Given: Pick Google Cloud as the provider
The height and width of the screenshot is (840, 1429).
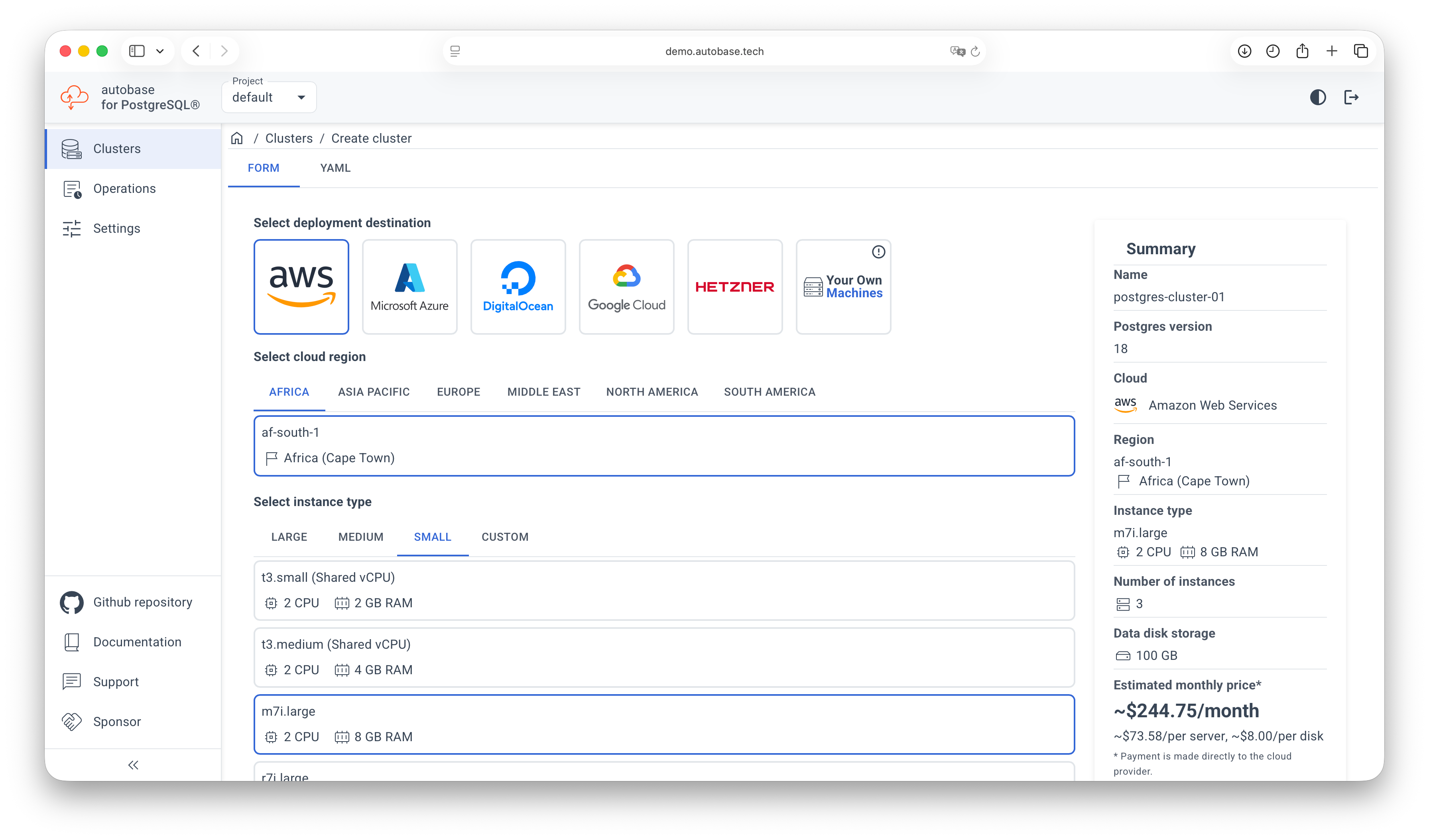Looking at the screenshot, I should pyautogui.click(x=626, y=286).
